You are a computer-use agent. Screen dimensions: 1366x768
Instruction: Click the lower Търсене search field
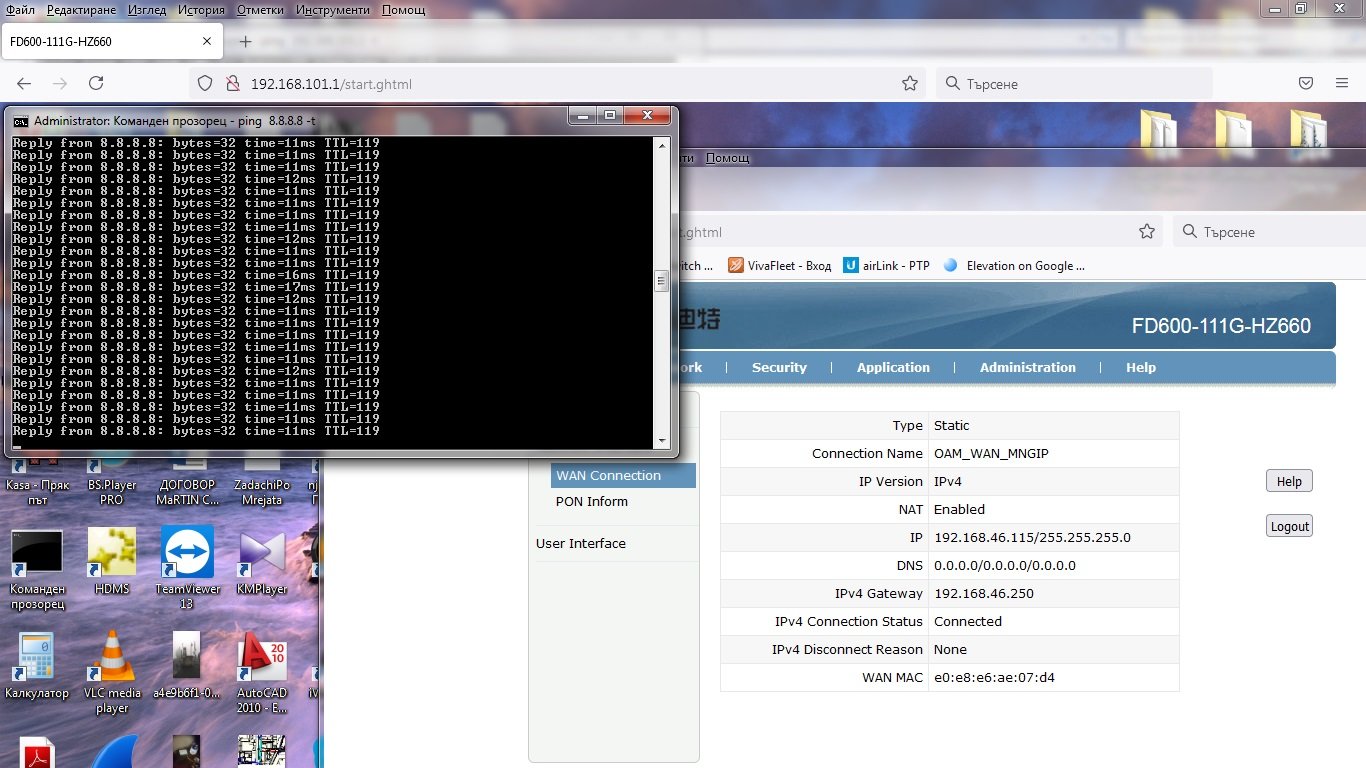click(1267, 231)
